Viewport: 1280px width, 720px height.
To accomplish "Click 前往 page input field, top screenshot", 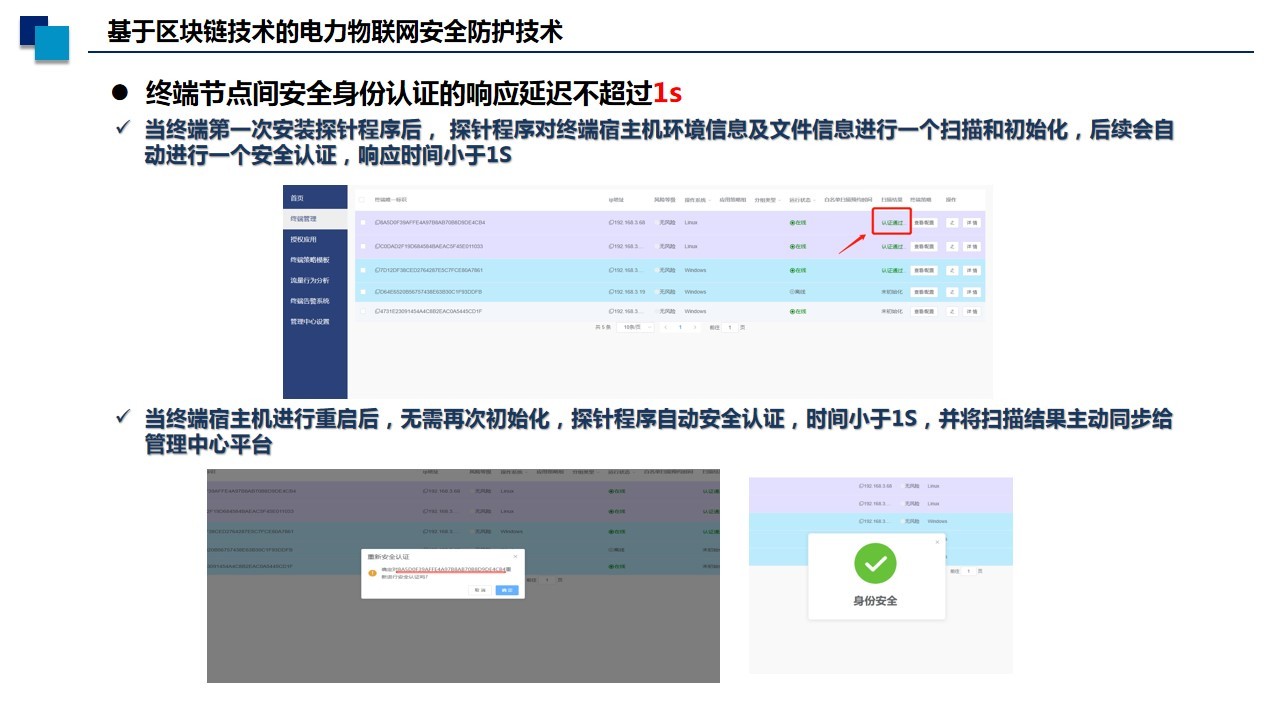I will click(730, 327).
